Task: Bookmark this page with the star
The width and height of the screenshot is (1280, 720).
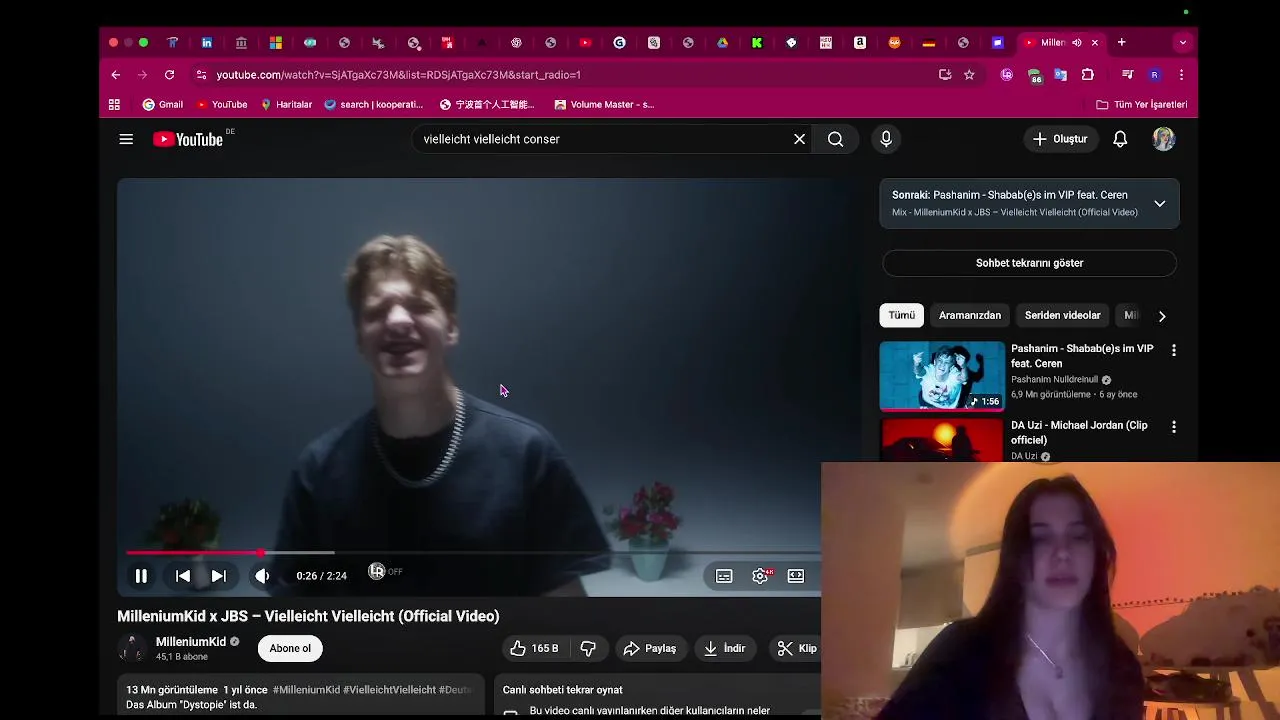Action: coord(969,75)
